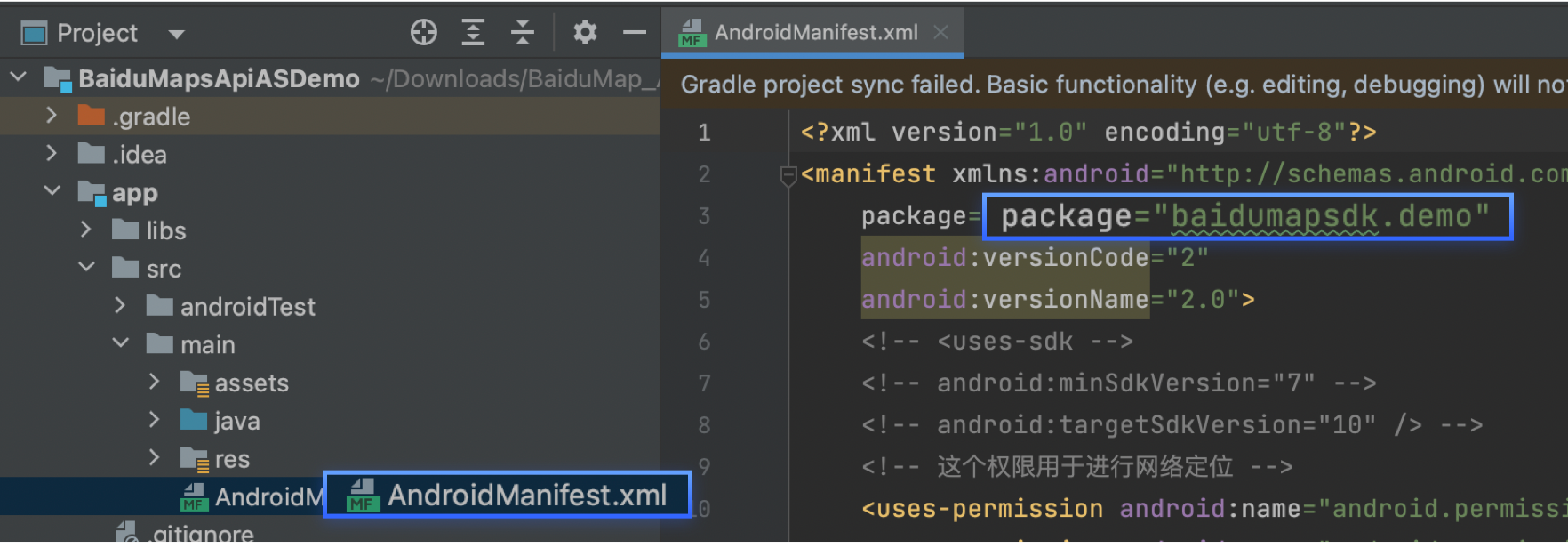The width and height of the screenshot is (1568, 548).
Task: Close the AndroidManifest.xml editor tab
Action: pos(940,33)
